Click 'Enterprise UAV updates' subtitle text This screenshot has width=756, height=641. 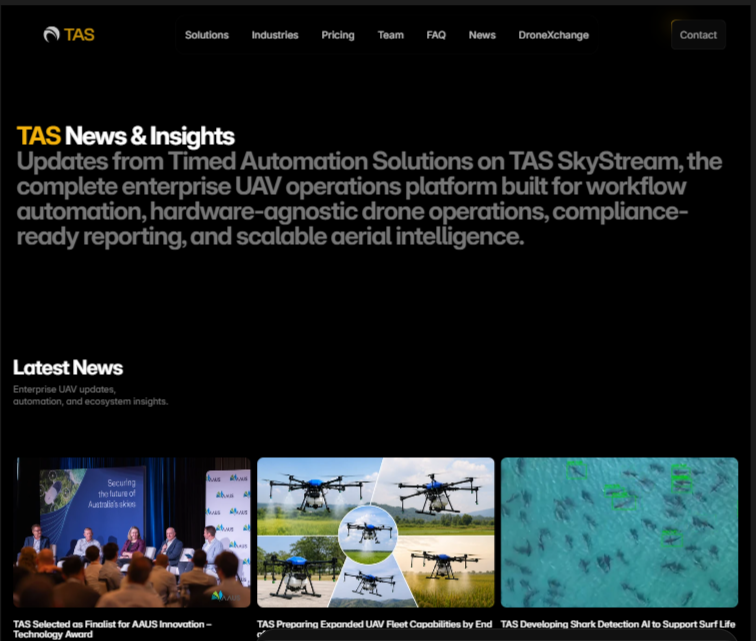coord(91,396)
